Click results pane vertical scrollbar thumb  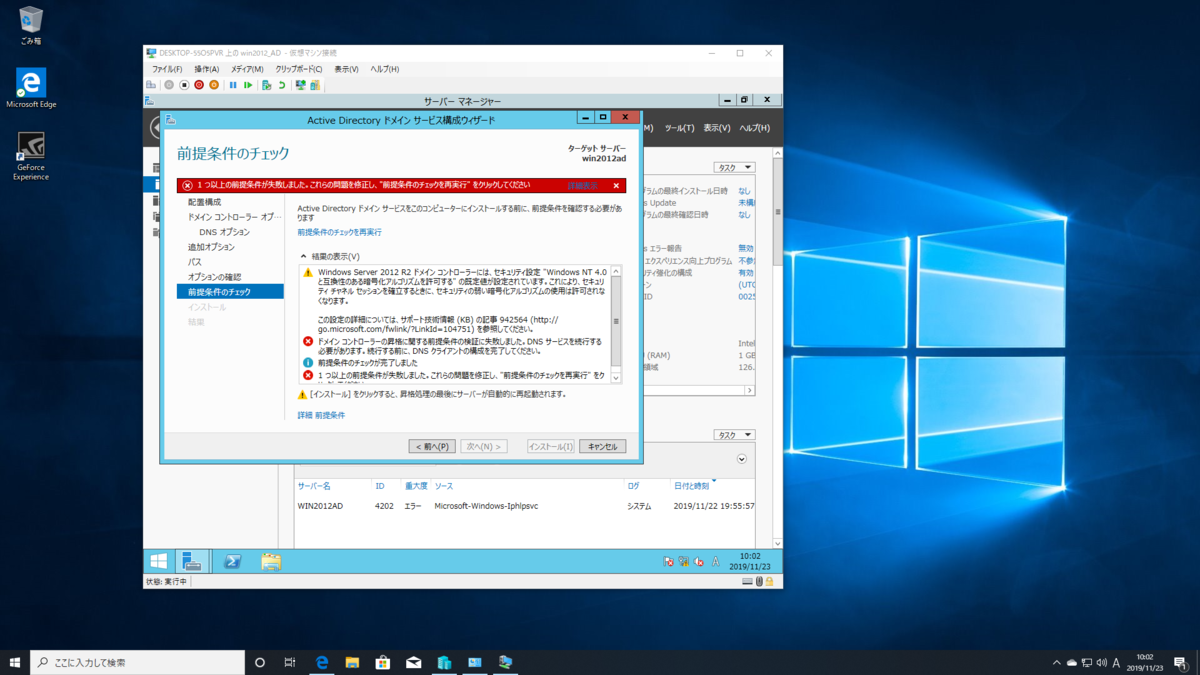tap(616, 321)
